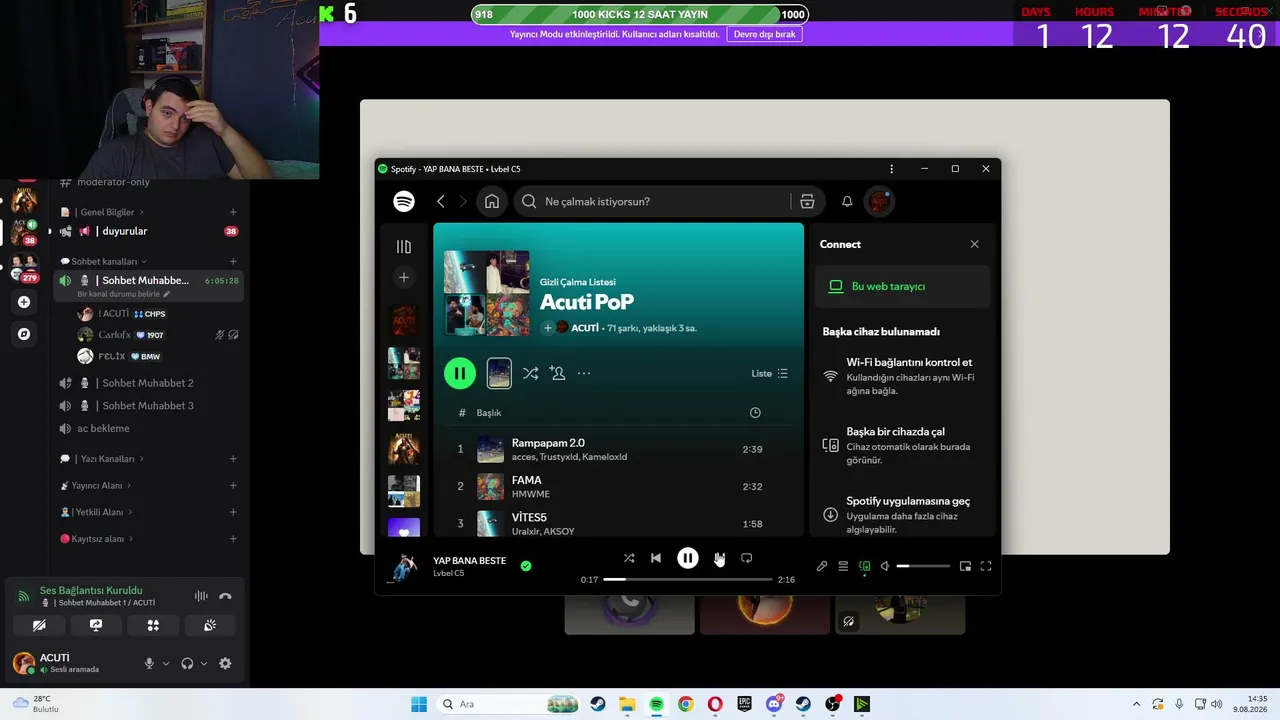Viewport: 1280px width, 720px height.
Task: Click Spotify uygulamasına geç option
Action: click(902, 514)
